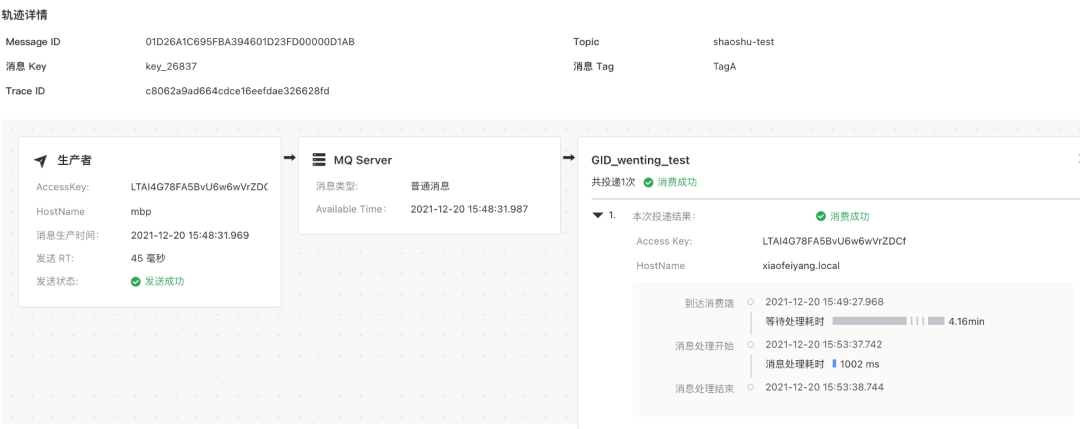This screenshot has height=429, width=1080.
Task: Select the Trace ID value c8062a9ad664…
Action: pyautogui.click(x=237, y=91)
